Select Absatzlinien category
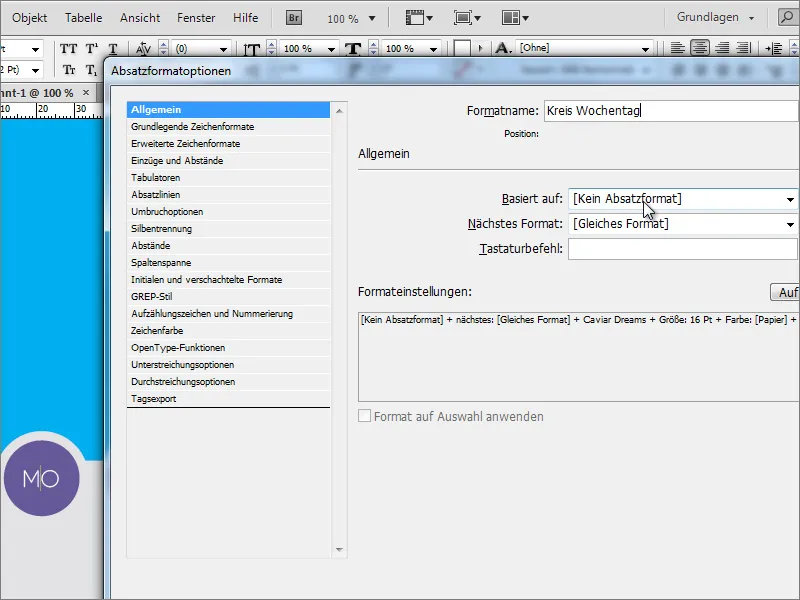Screen dimensions: 800x600 [229, 194]
